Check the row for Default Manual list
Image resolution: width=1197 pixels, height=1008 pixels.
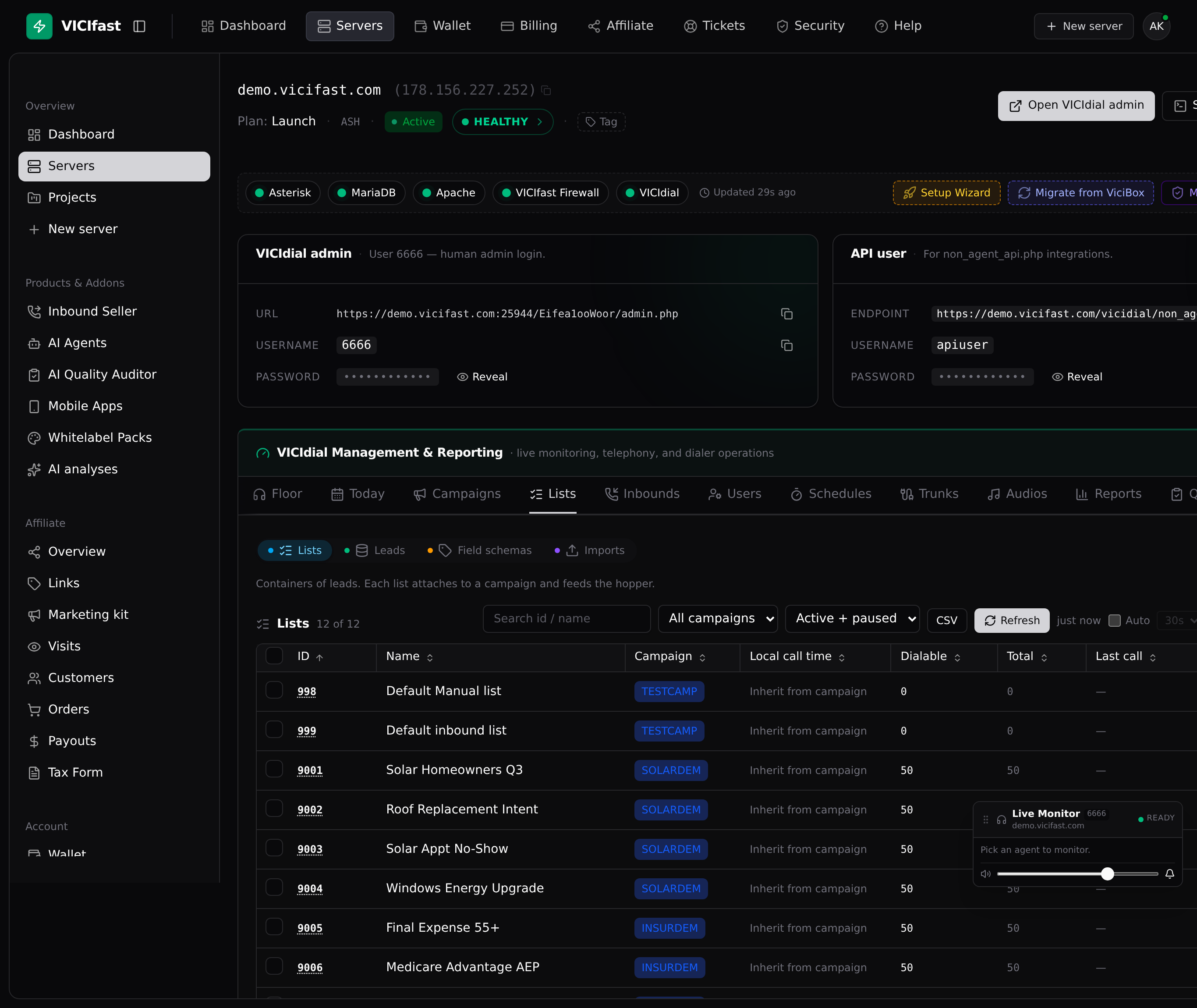274,690
